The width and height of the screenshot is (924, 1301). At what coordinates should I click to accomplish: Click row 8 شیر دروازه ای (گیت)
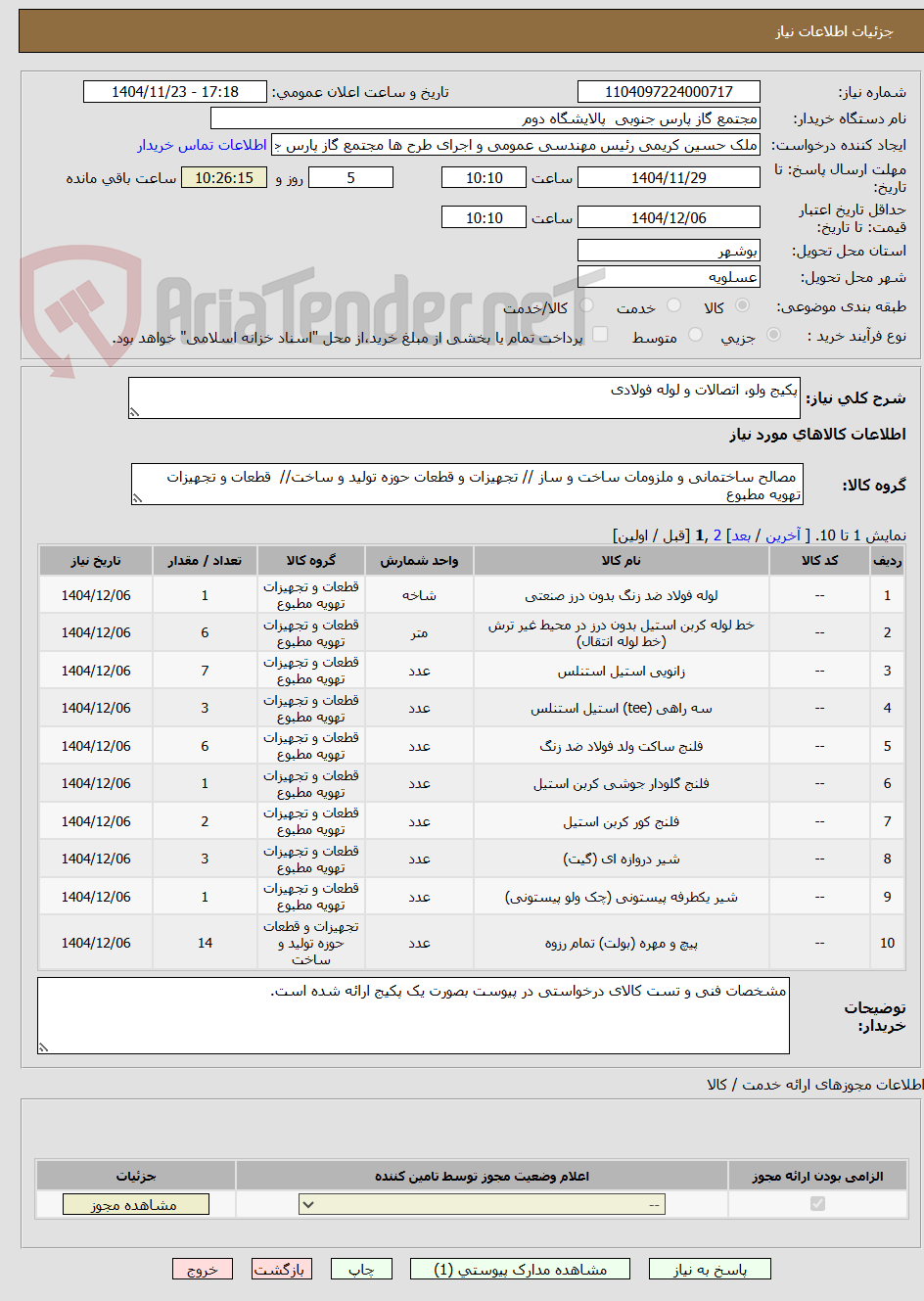pyautogui.click(x=622, y=859)
